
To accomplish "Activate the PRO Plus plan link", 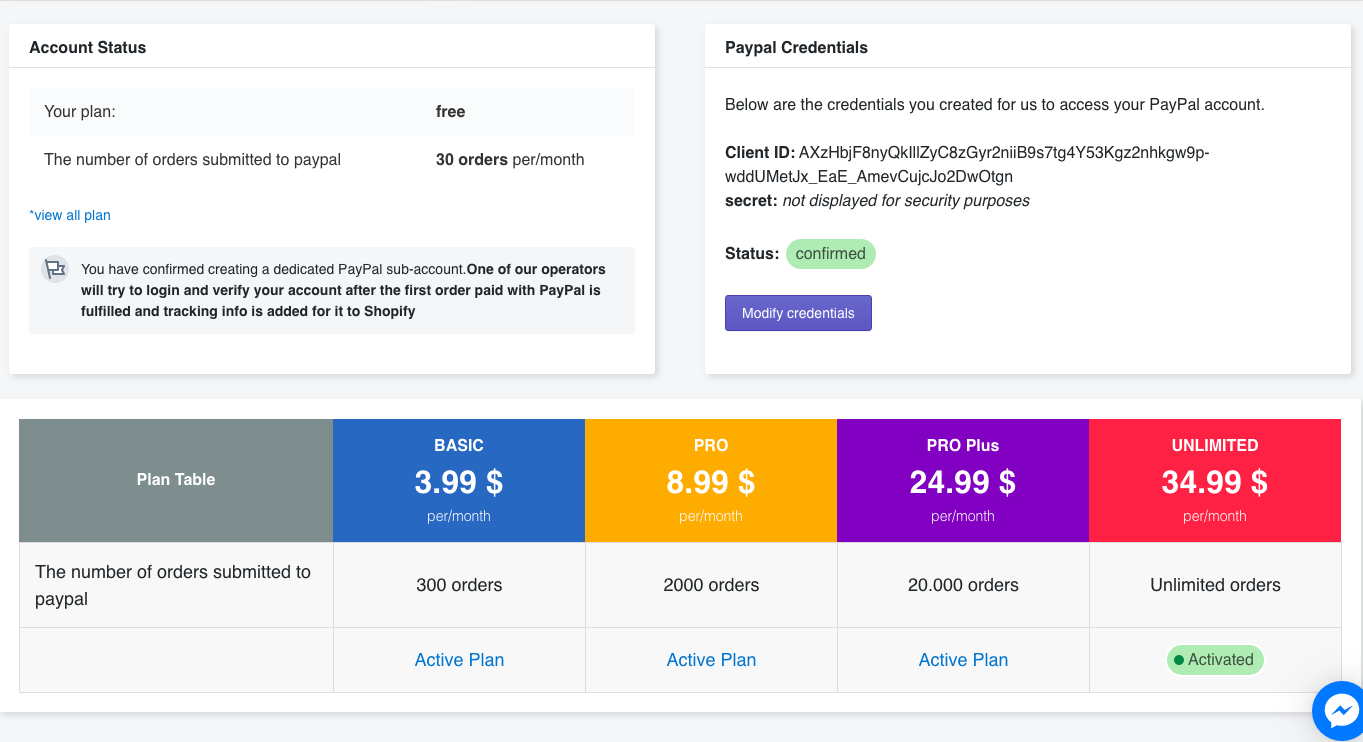I will 963,660.
